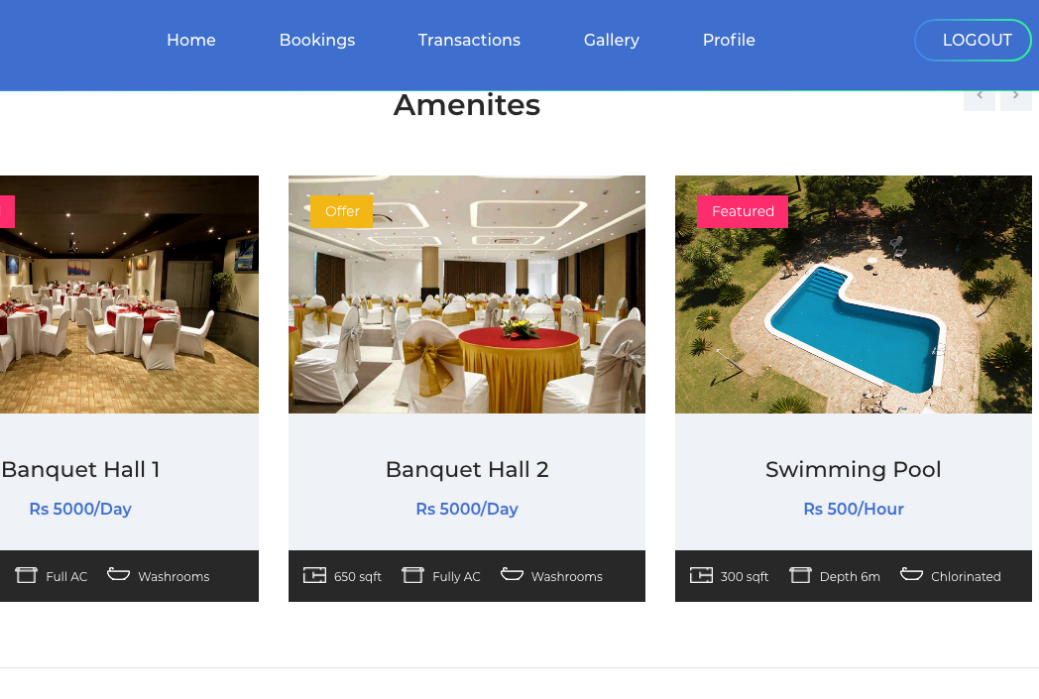The height and width of the screenshot is (699, 1039).
Task: Click the LOGOUT button
Action: [973, 40]
